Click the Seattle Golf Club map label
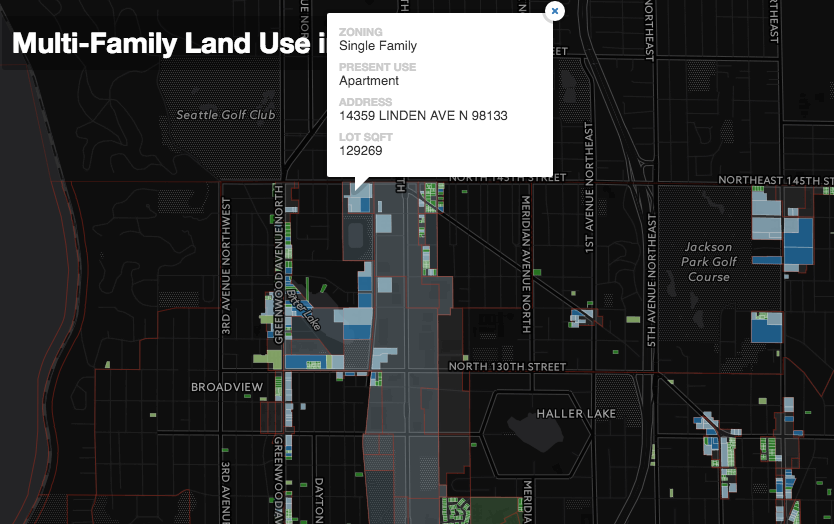The height and width of the screenshot is (524, 834). [226, 115]
